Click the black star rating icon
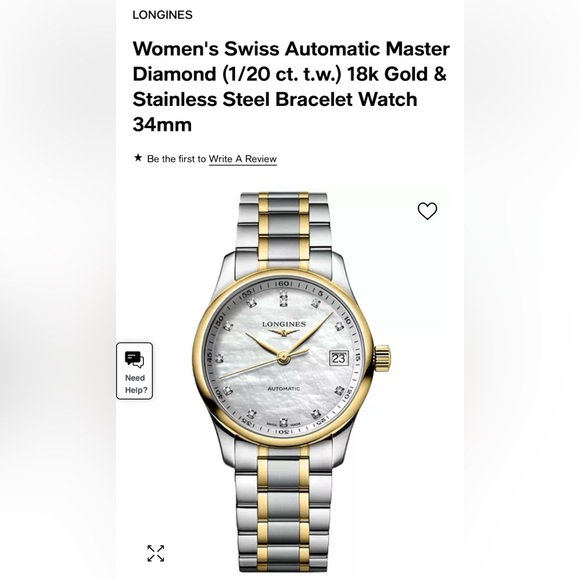 [138, 158]
